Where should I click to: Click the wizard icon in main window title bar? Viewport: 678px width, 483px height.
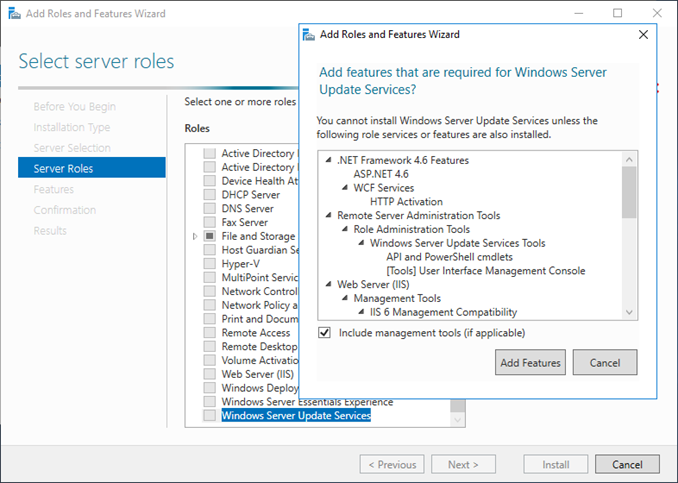[11, 13]
